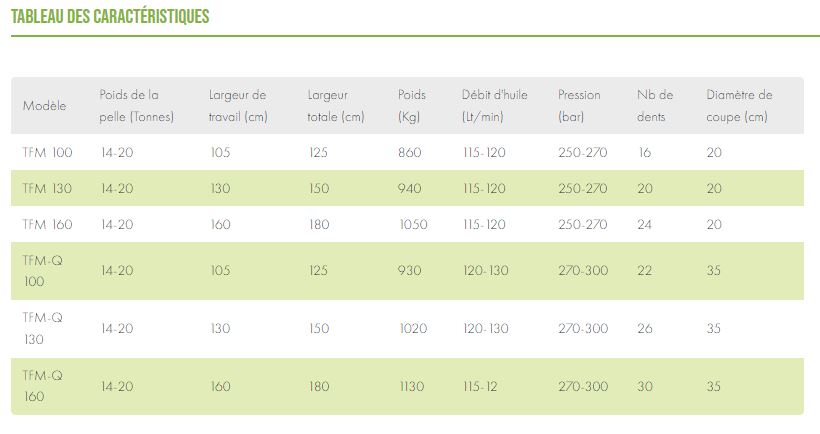Click the TFM 160 model cell
Viewport: 820px width, 434px height.
47,224
